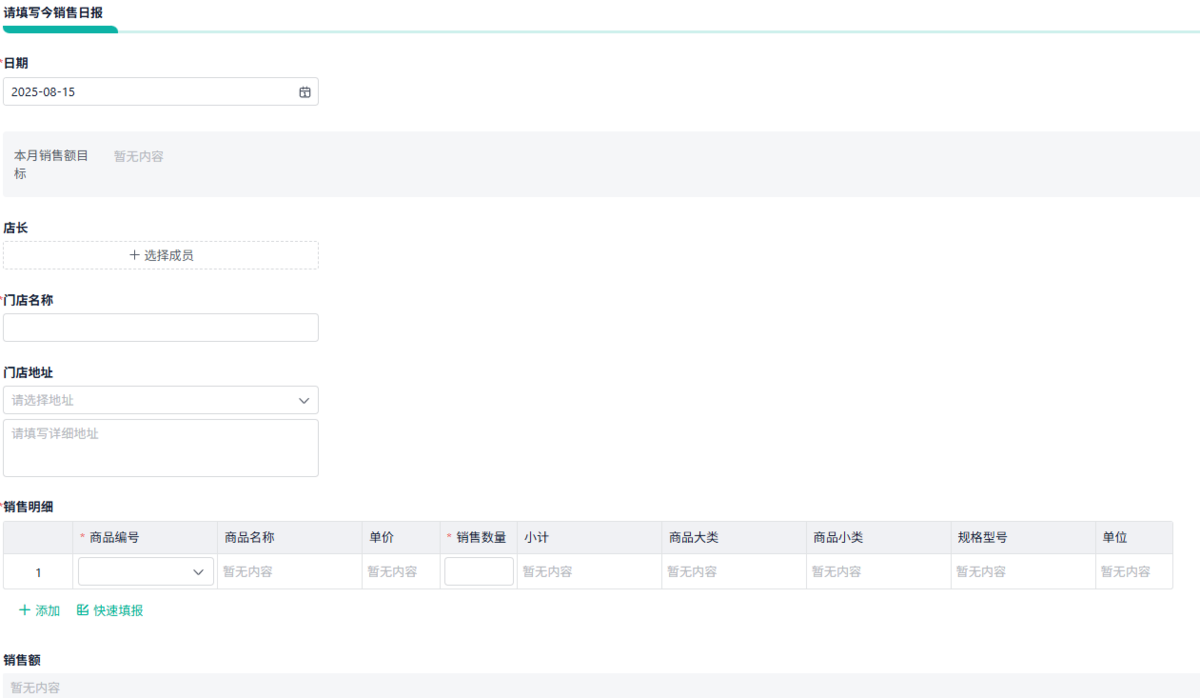Viewport: 1200px width, 698px height.
Task: Open the 商品编号 dropdown in row 1
Action: [146, 572]
